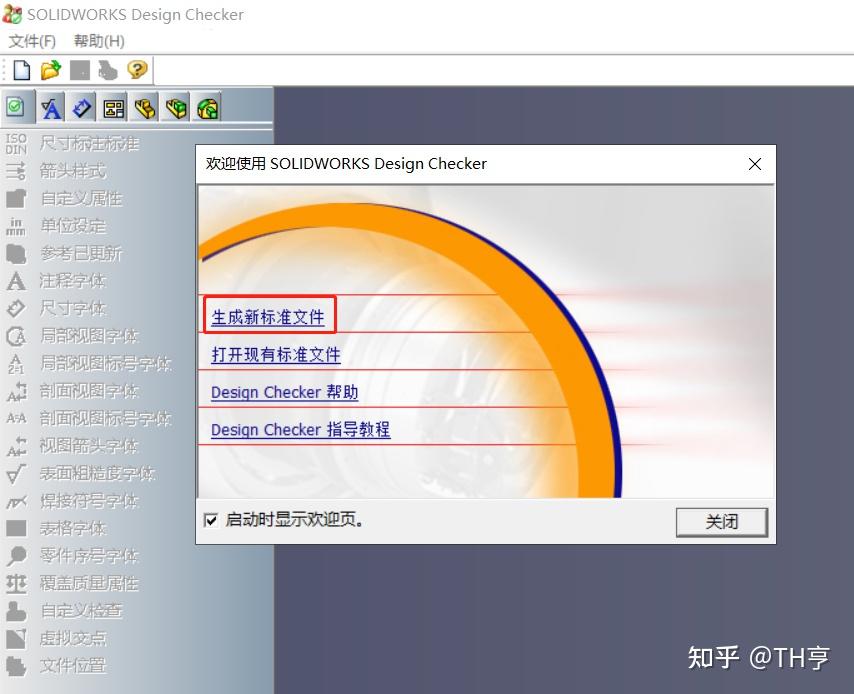Click the New Standards File icon
854x694 pixels.
[x=20, y=69]
